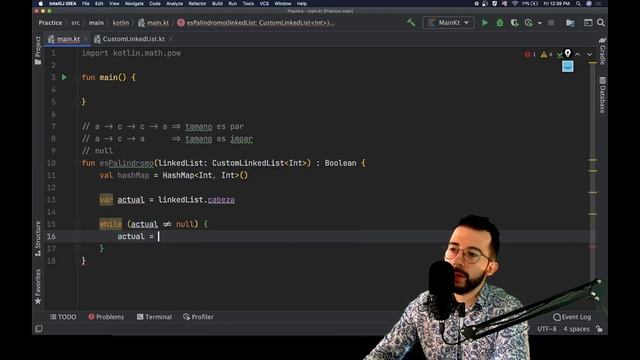Viewport: 640px width, 360px height.
Task: Click the red error stripe mark on scrollbar
Action: [x=593, y=246]
